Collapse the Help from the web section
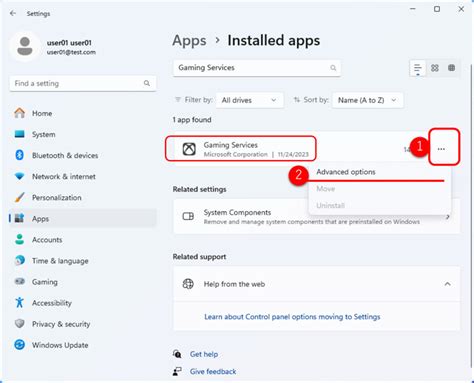This screenshot has height=383, width=474. pyautogui.click(x=447, y=284)
